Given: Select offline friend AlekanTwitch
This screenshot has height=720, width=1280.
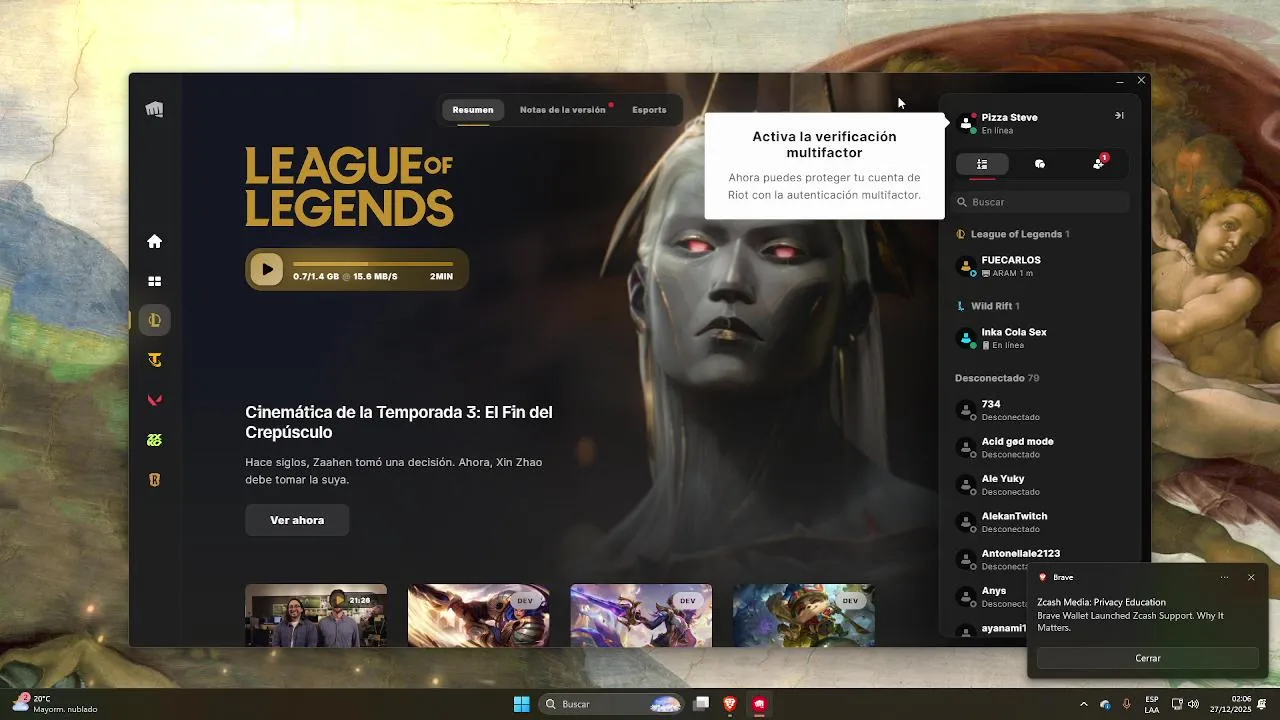Looking at the screenshot, I should pyautogui.click(x=1014, y=516).
